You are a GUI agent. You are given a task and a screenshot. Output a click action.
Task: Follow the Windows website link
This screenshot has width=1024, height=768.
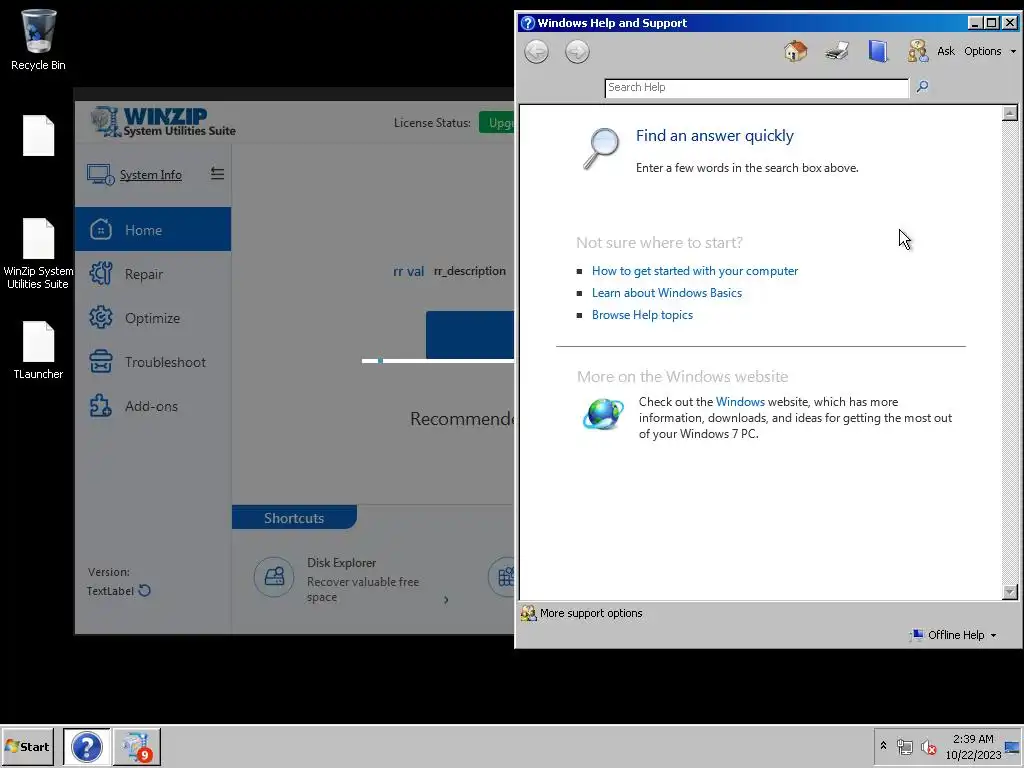point(740,402)
